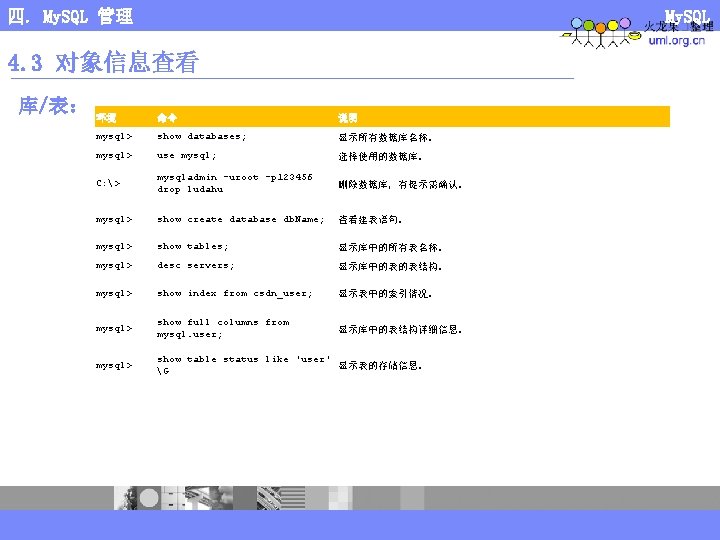
Task: Select description '显示库中的表结构详细信息.'
Action: pos(400,329)
